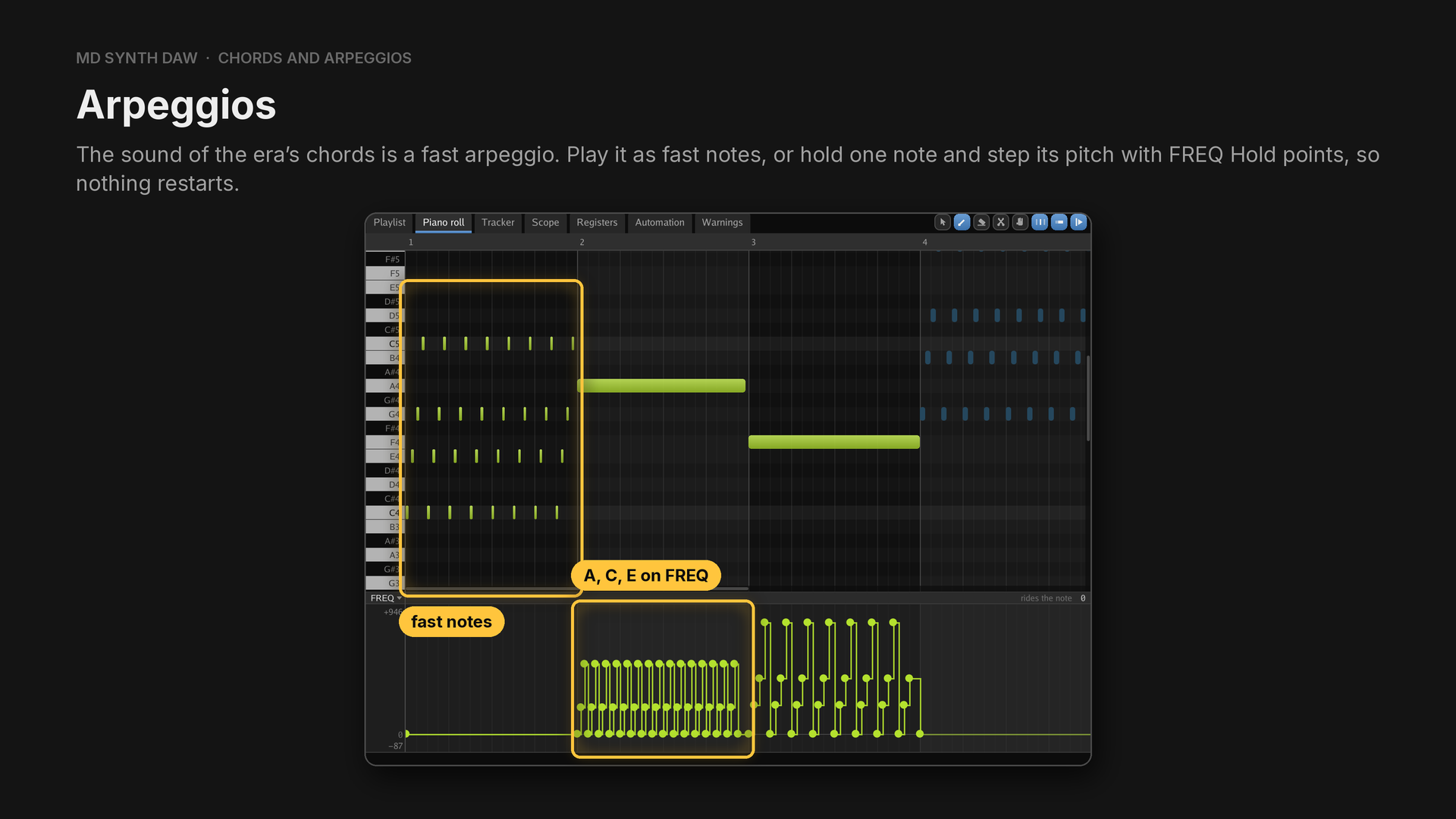The image size is (1456, 819).
Task: Open the Tracker tab
Action: tap(498, 222)
